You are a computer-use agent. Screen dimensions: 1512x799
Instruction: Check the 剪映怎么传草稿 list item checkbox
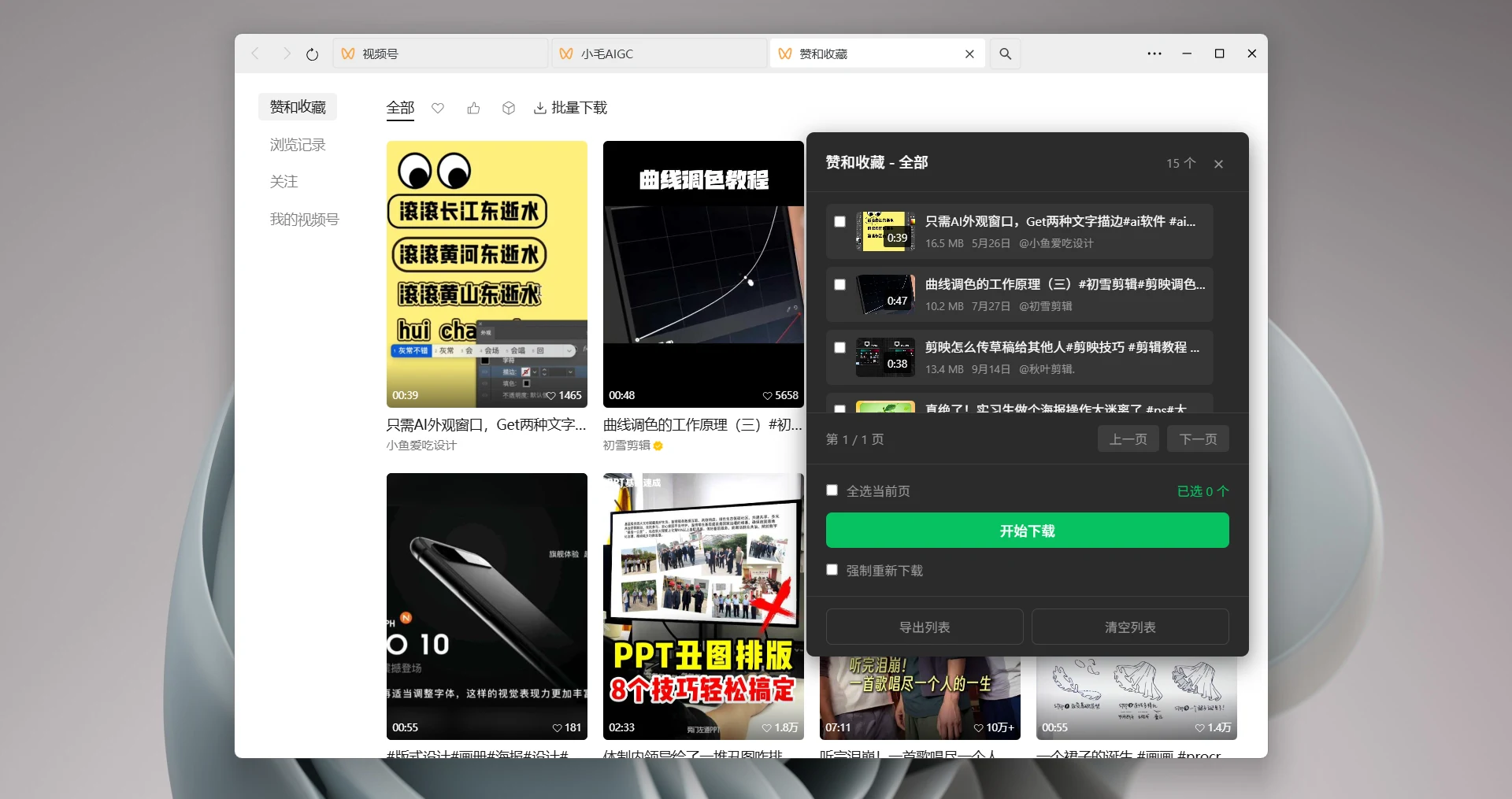(839, 347)
